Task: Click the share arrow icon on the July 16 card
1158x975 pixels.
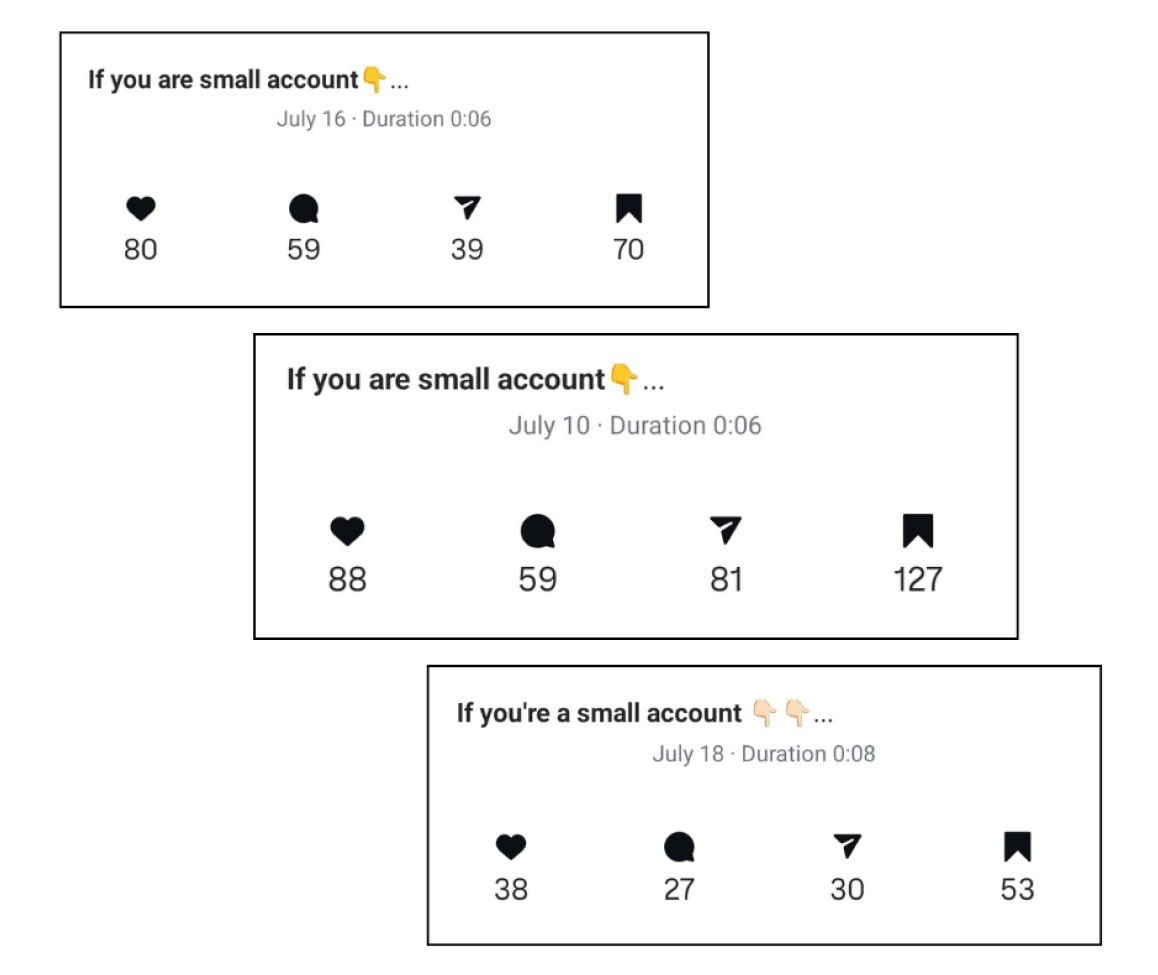Action: coord(467,208)
